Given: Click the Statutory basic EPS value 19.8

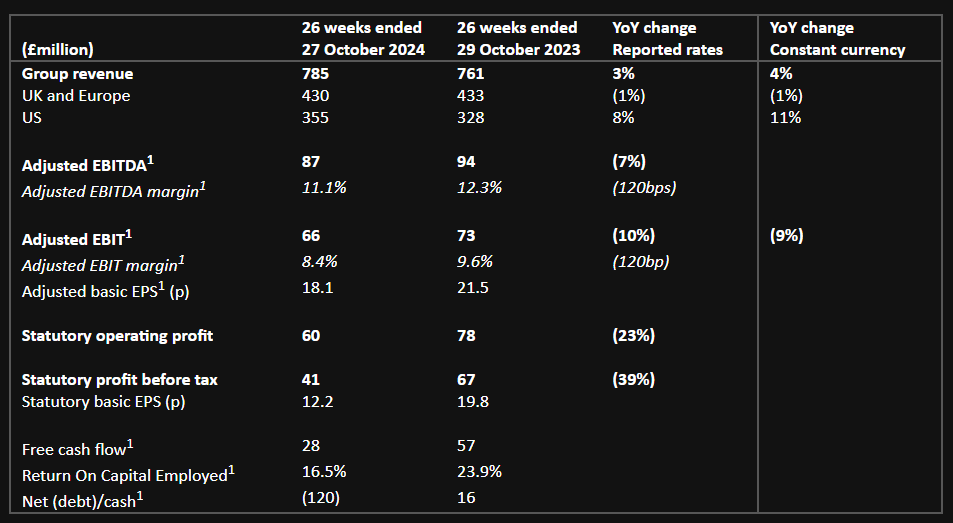Looking at the screenshot, I should click(472, 402).
